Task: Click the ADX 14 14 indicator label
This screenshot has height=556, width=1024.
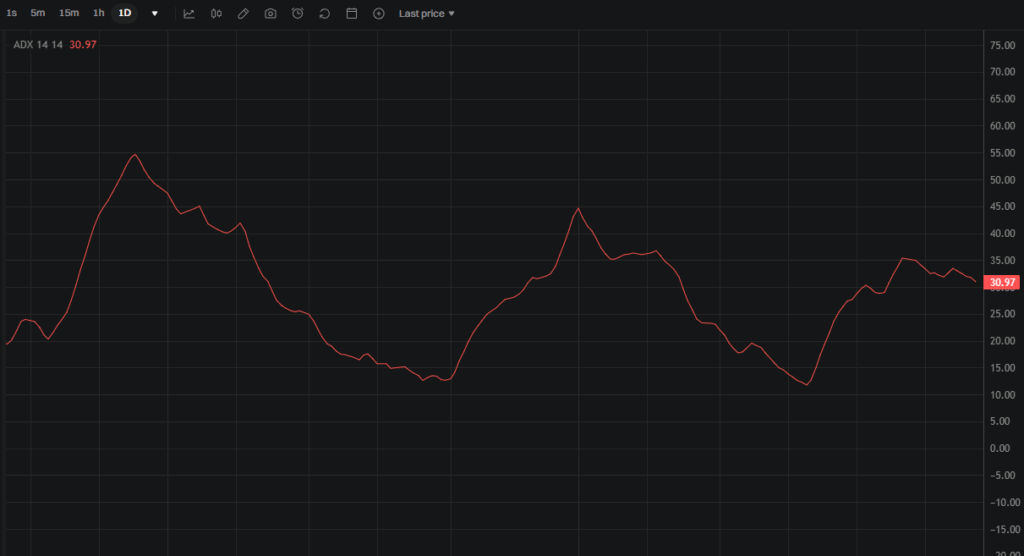Action: (38, 45)
